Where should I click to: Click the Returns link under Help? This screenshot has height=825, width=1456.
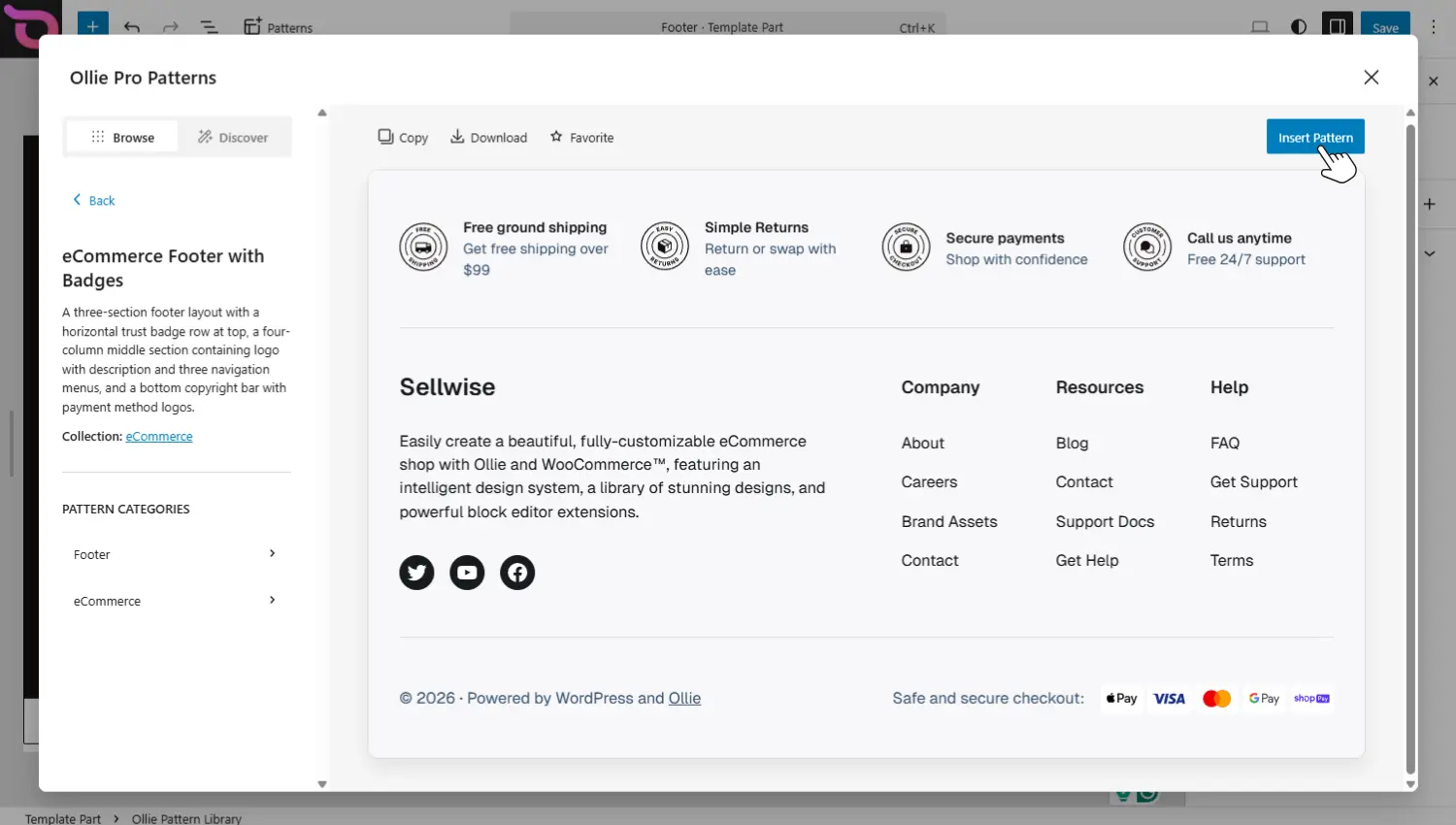[1239, 521]
